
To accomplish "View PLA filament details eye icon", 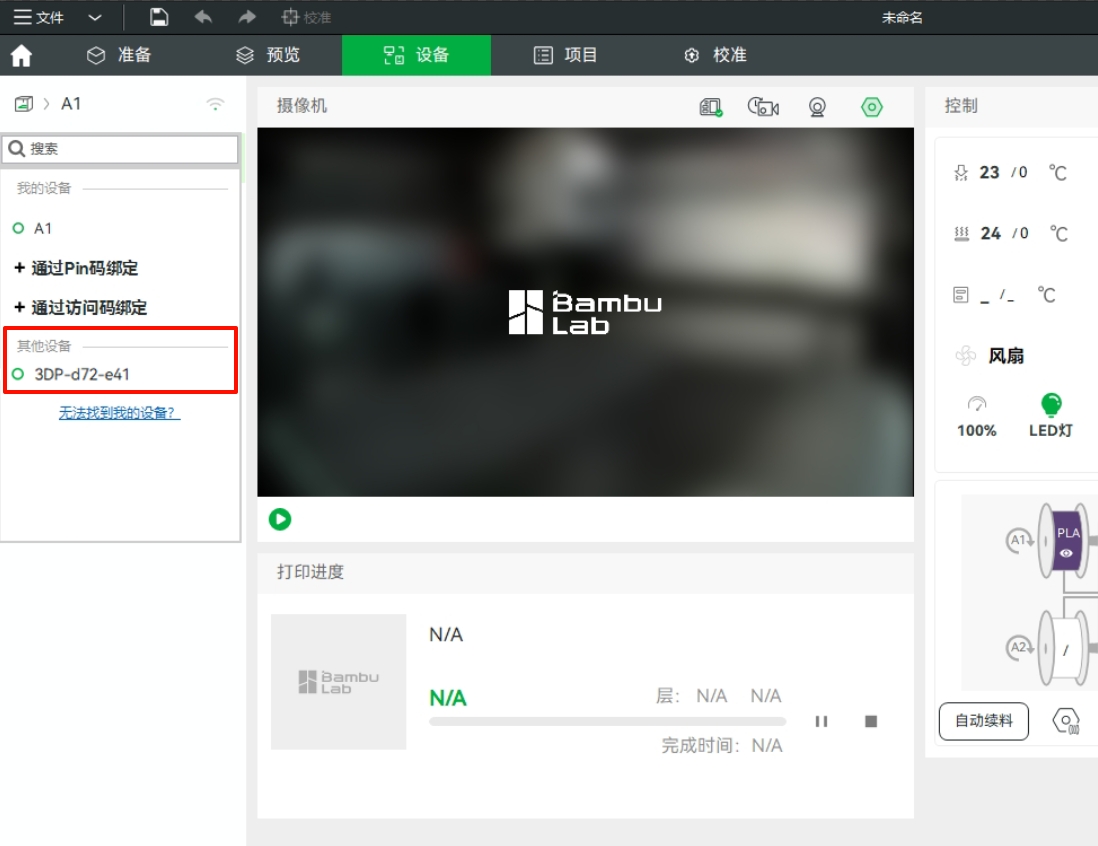I will pyautogui.click(x=1066, y=553).
